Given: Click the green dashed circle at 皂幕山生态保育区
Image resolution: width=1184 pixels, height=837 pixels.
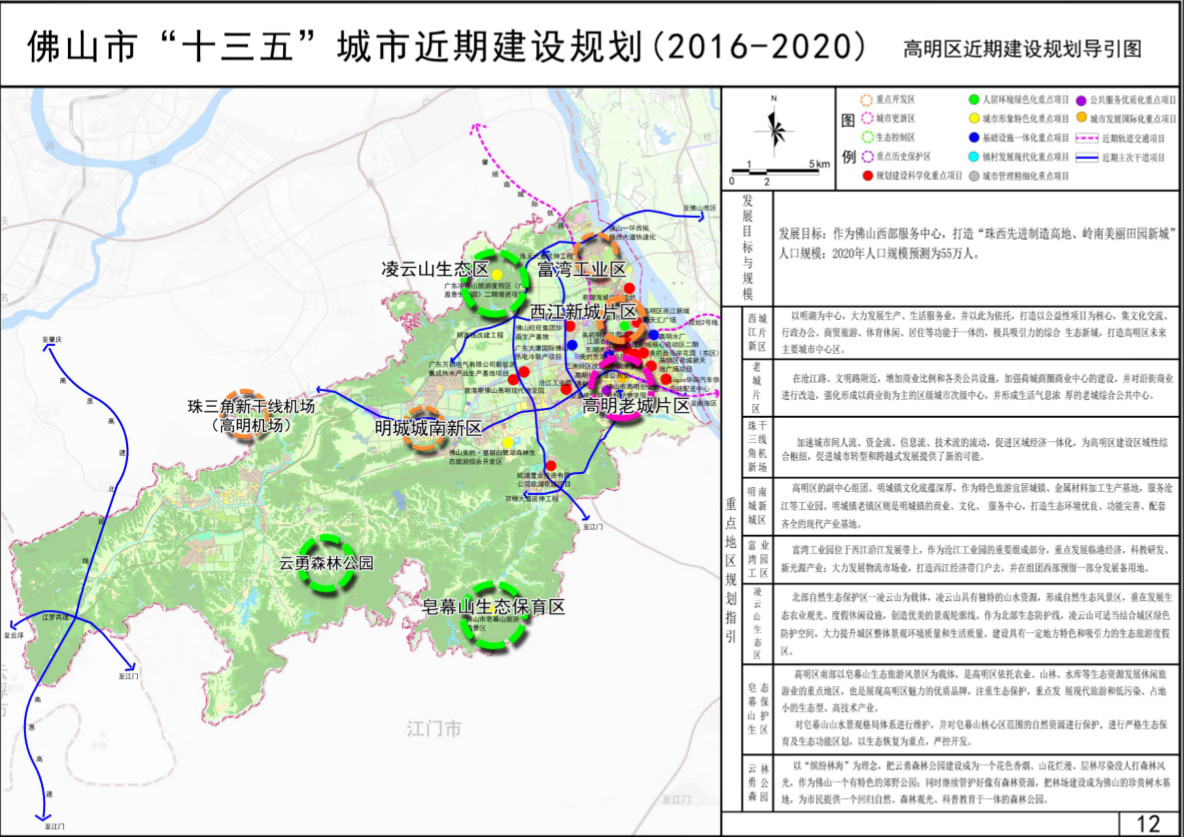Looking at the screenshot, I should pyautogui.click(x=496, y=616).
